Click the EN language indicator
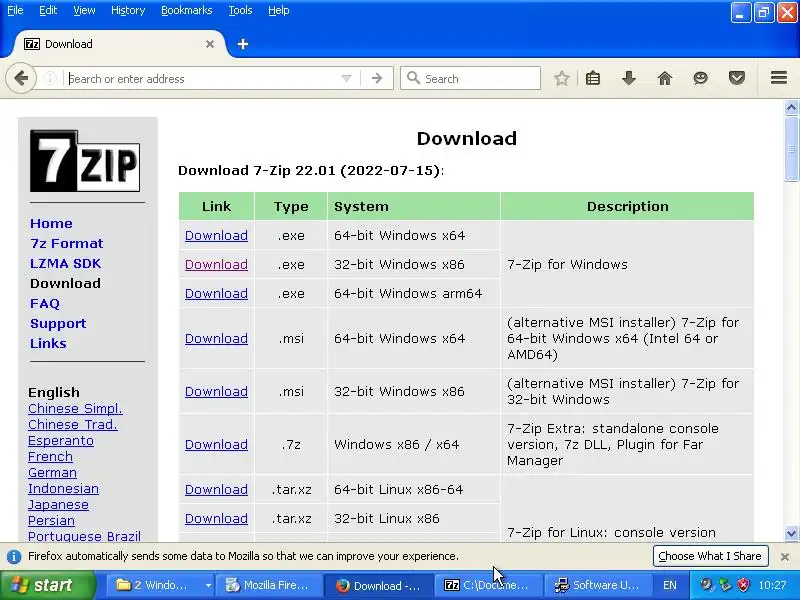Screen dimensions: 800x600 click(670, 585)
